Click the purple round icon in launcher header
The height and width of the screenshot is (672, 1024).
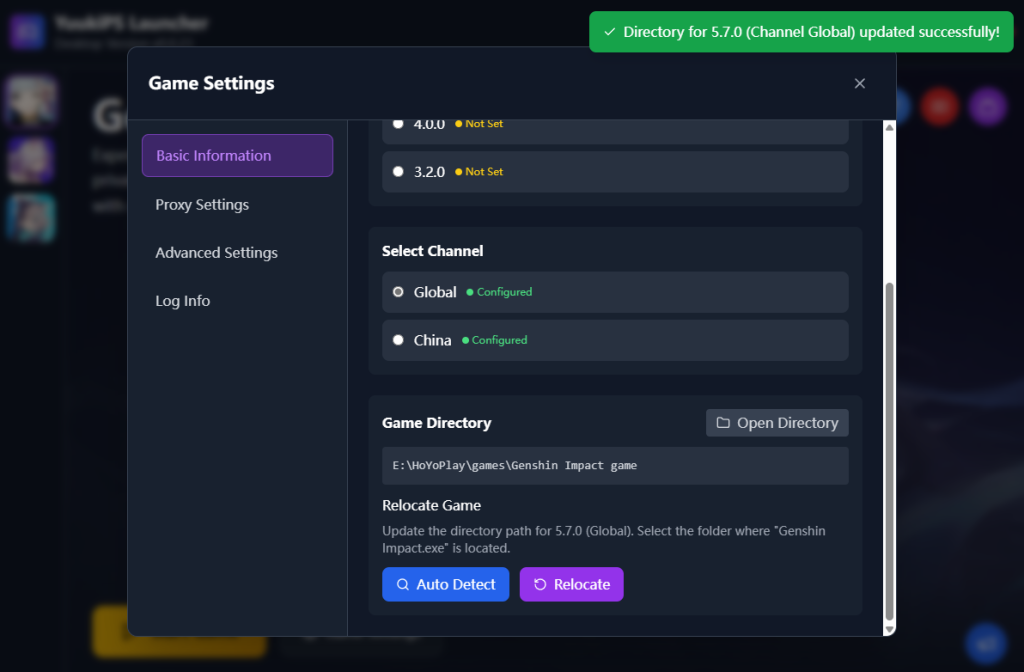[x=987, y=106]
